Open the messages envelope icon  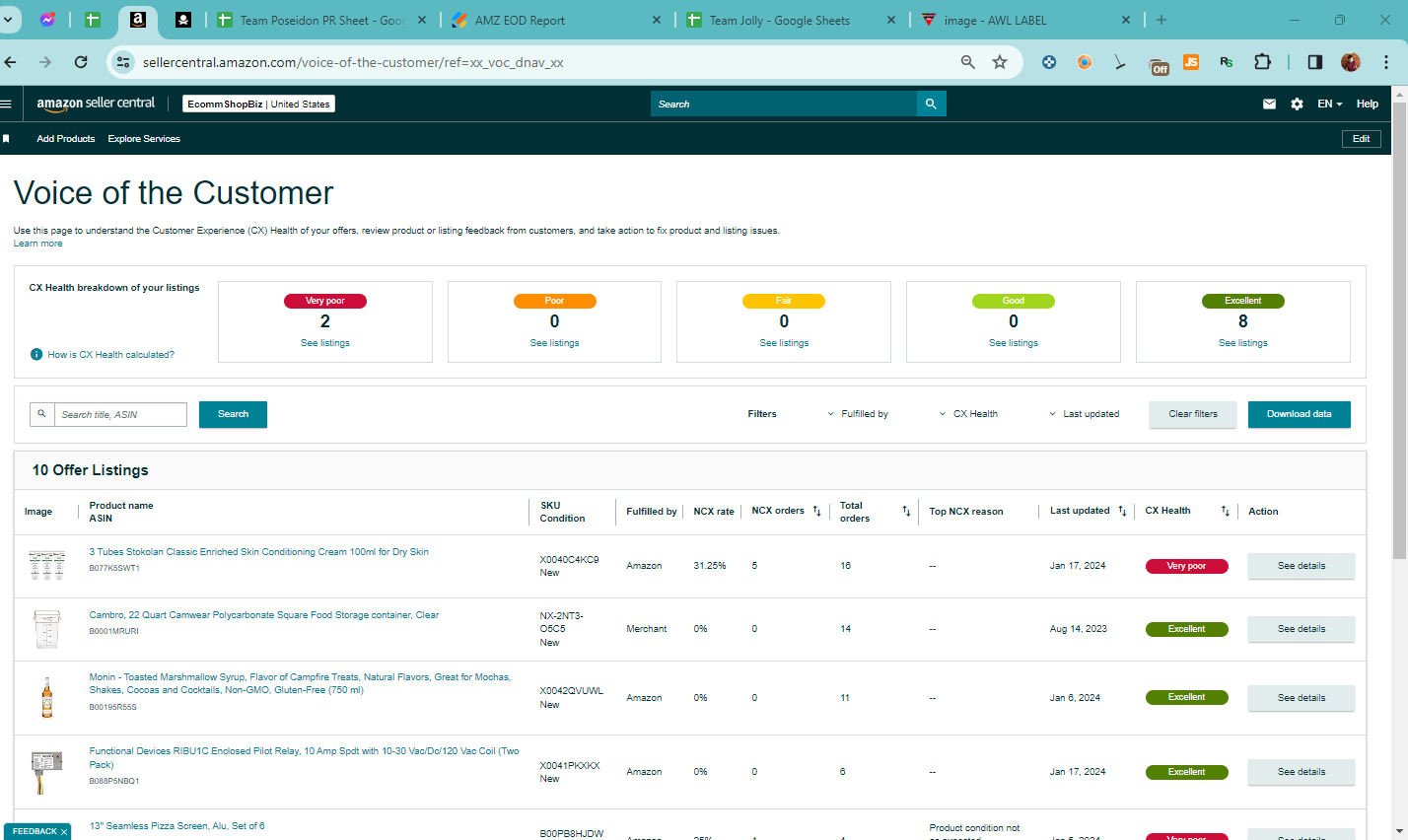click(x=1269, y=104)
